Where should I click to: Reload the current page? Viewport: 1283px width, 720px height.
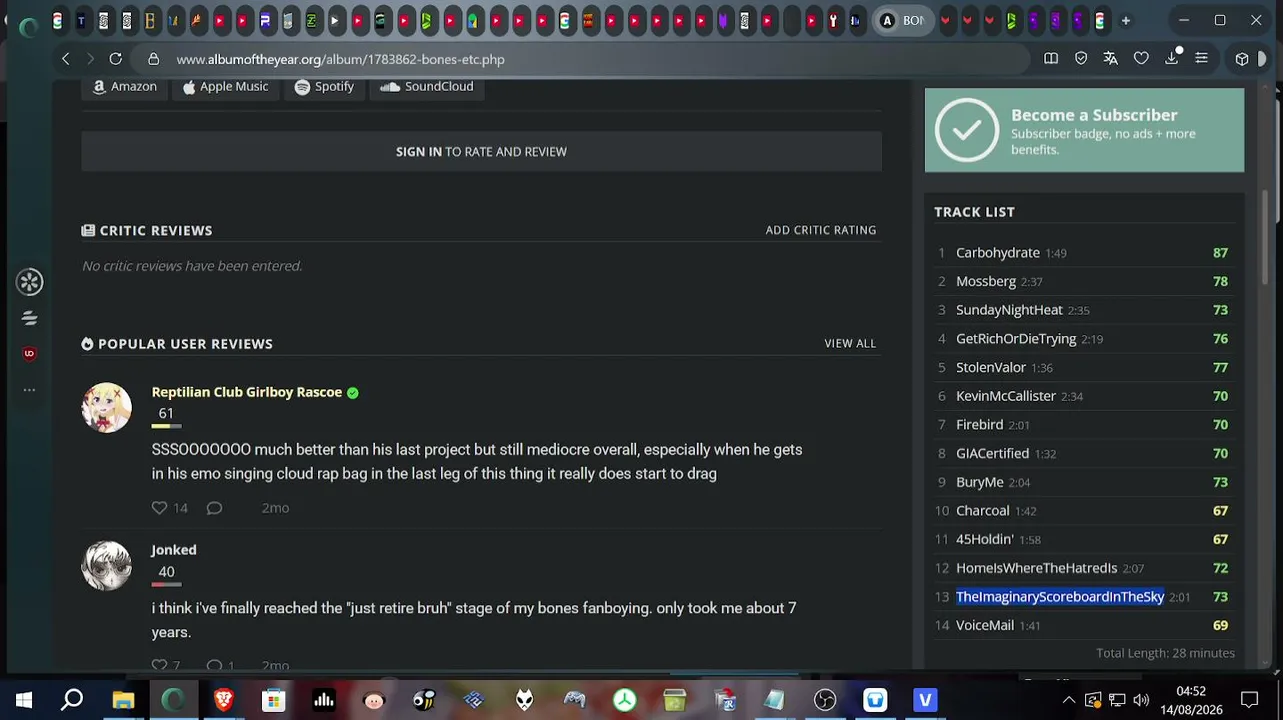click(x=116, y=59)
